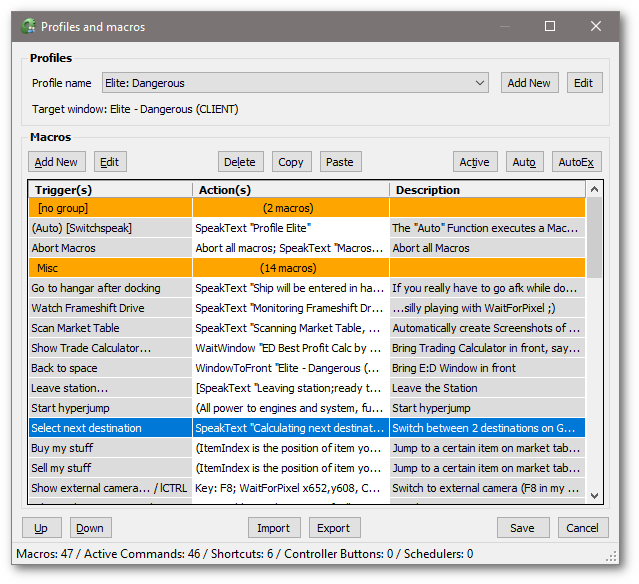This screenshot has height=584, width=639.
Task: Click WindowToFront action cell
Action: (x=291, y=368)
